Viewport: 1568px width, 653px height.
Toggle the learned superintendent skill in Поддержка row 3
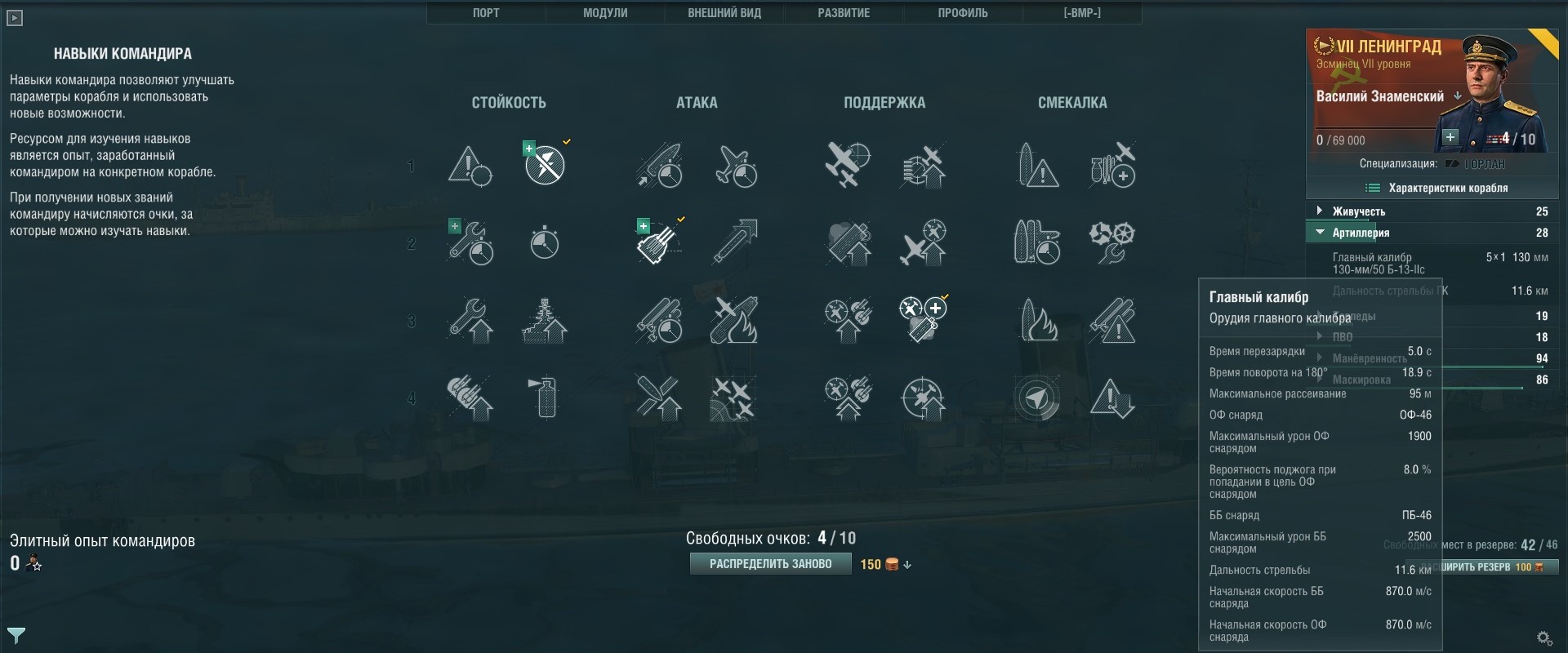click(923, 319)
